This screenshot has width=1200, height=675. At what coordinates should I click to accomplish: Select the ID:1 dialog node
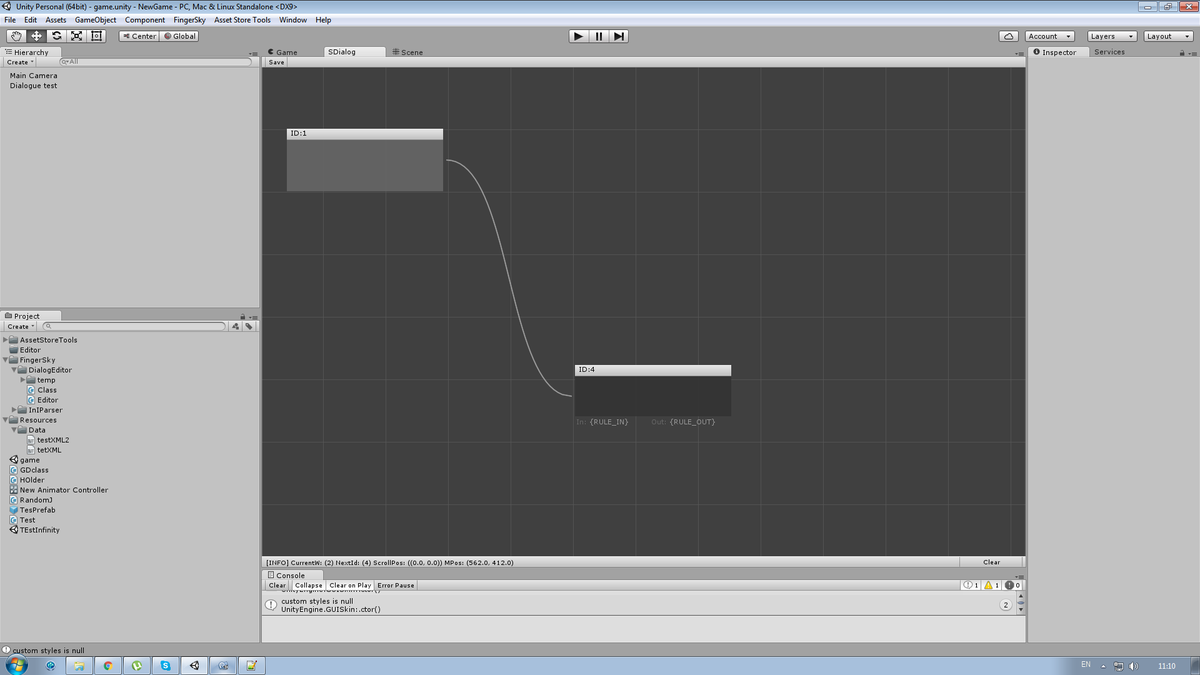[365, 160]
